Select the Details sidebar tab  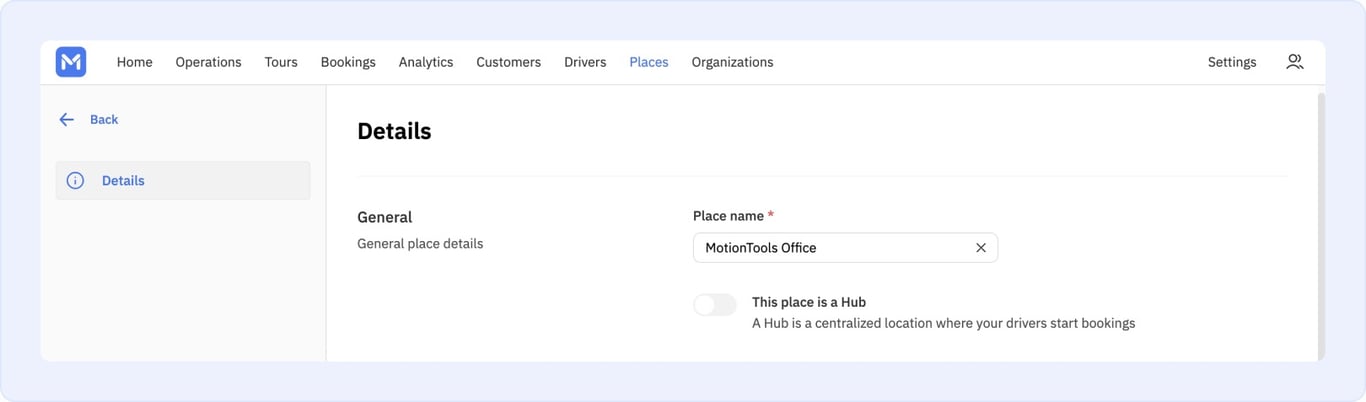coord(183,181)
